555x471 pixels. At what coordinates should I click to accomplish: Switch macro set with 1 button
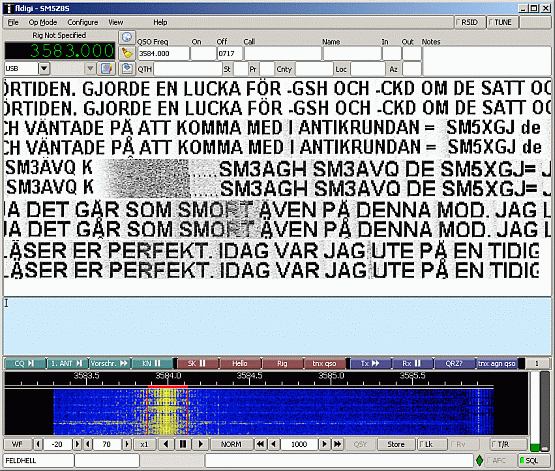click(537, 363)
